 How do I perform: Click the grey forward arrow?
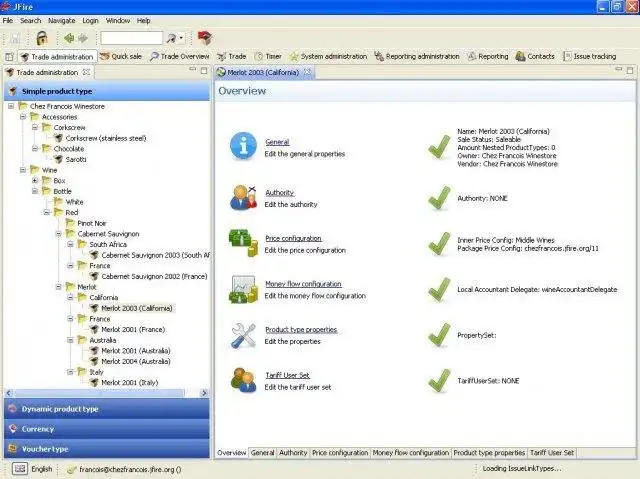83,38
